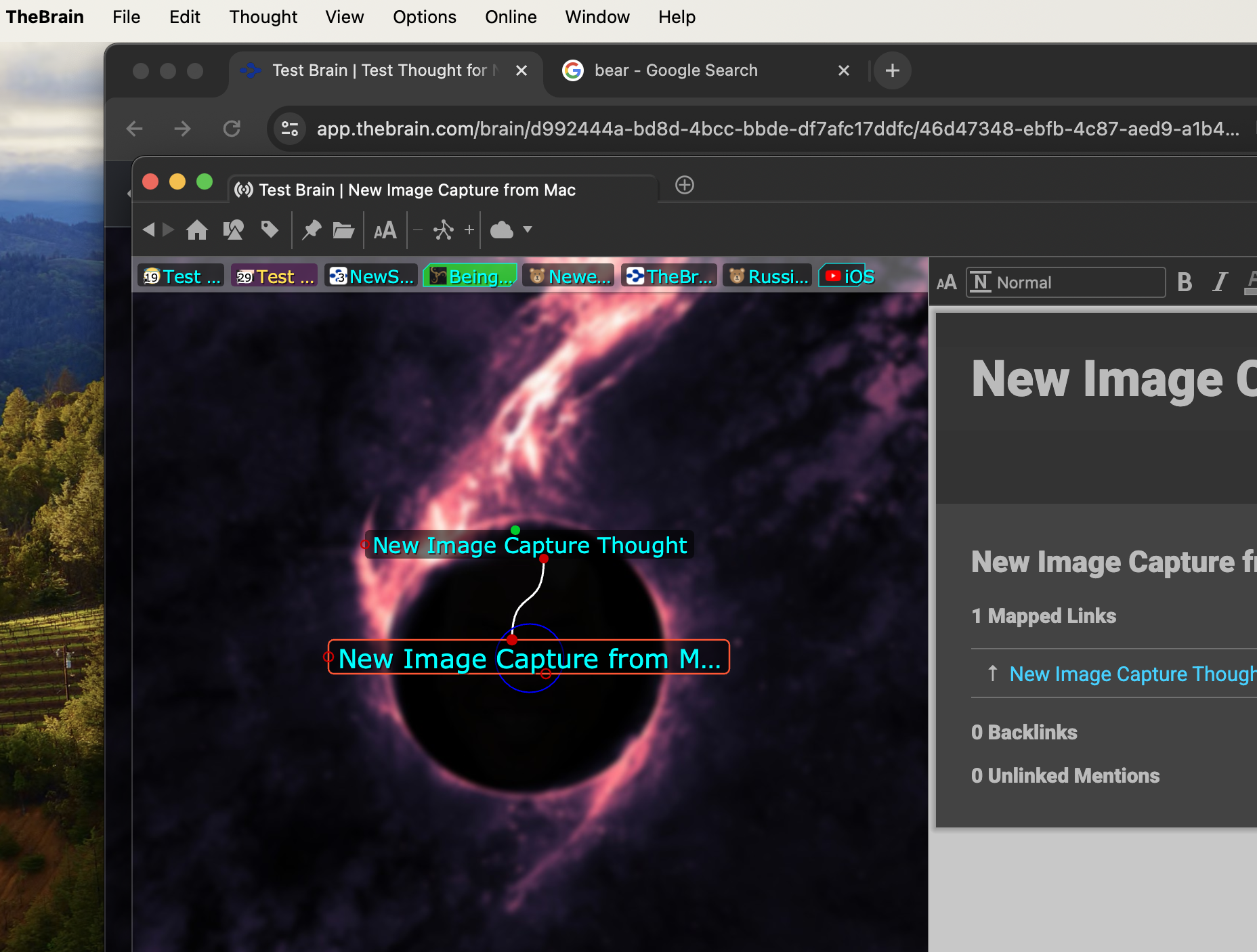The height and width of the screenshot is (952, 1257).
Task: Open the pinned Being... thought
Action: point(471,276)
